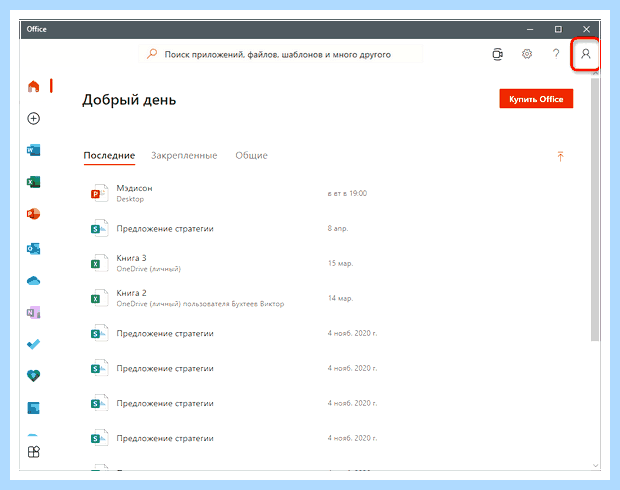620x490 pixels.
Task: Maximize the Office window
Action: pos(558,29)
